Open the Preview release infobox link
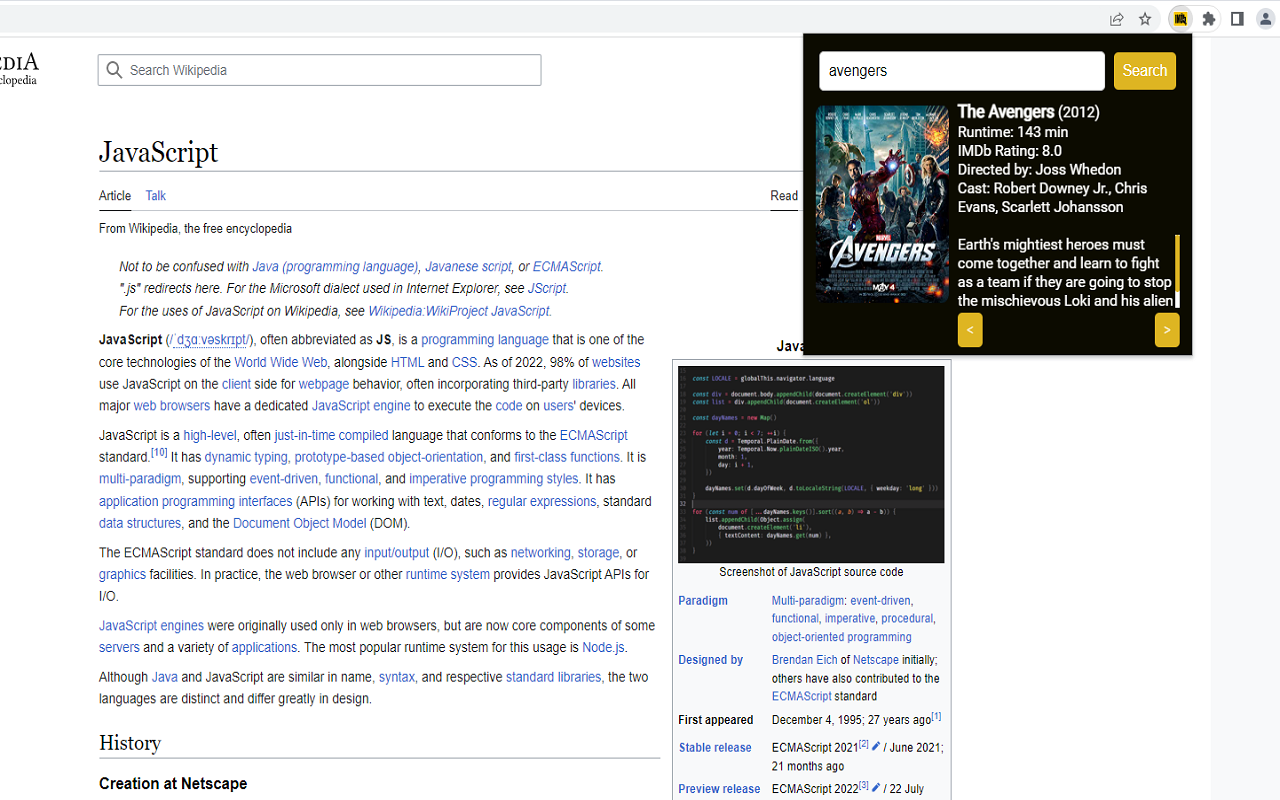 point(719,789)
